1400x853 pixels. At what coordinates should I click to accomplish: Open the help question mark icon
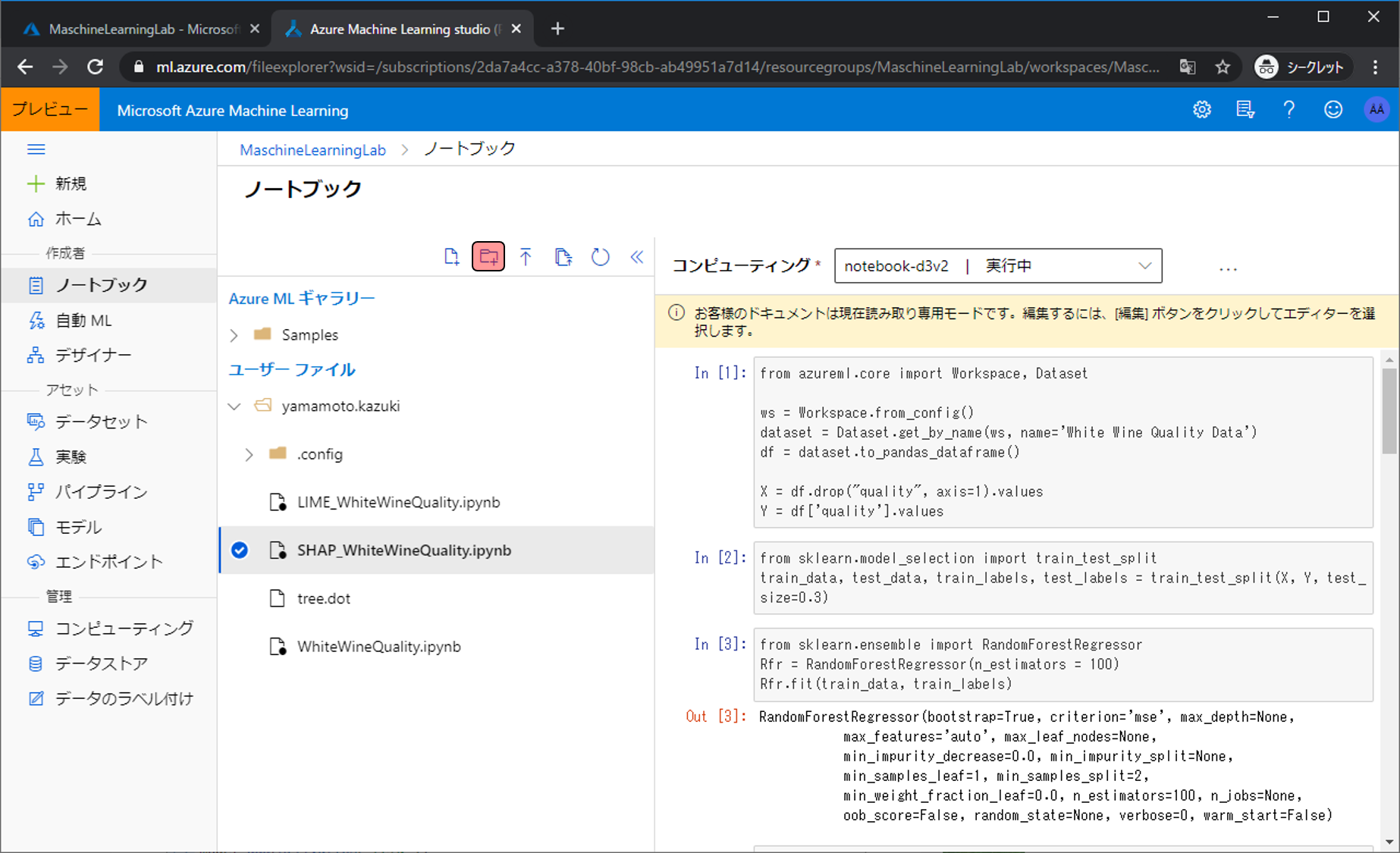pos(1289,110)
